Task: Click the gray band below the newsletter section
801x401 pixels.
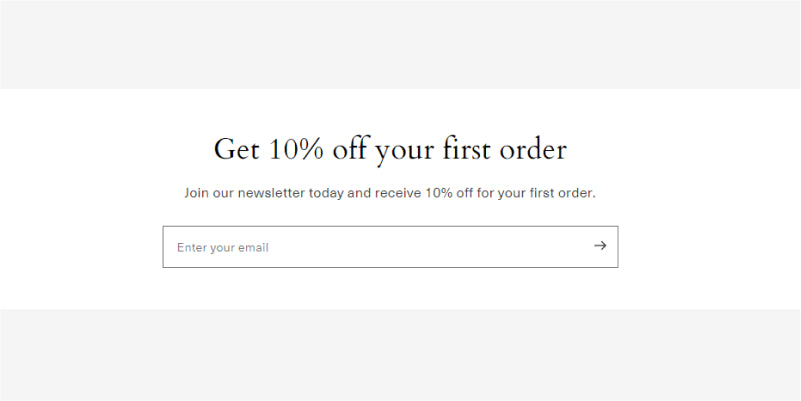Action: pos(400,355)
